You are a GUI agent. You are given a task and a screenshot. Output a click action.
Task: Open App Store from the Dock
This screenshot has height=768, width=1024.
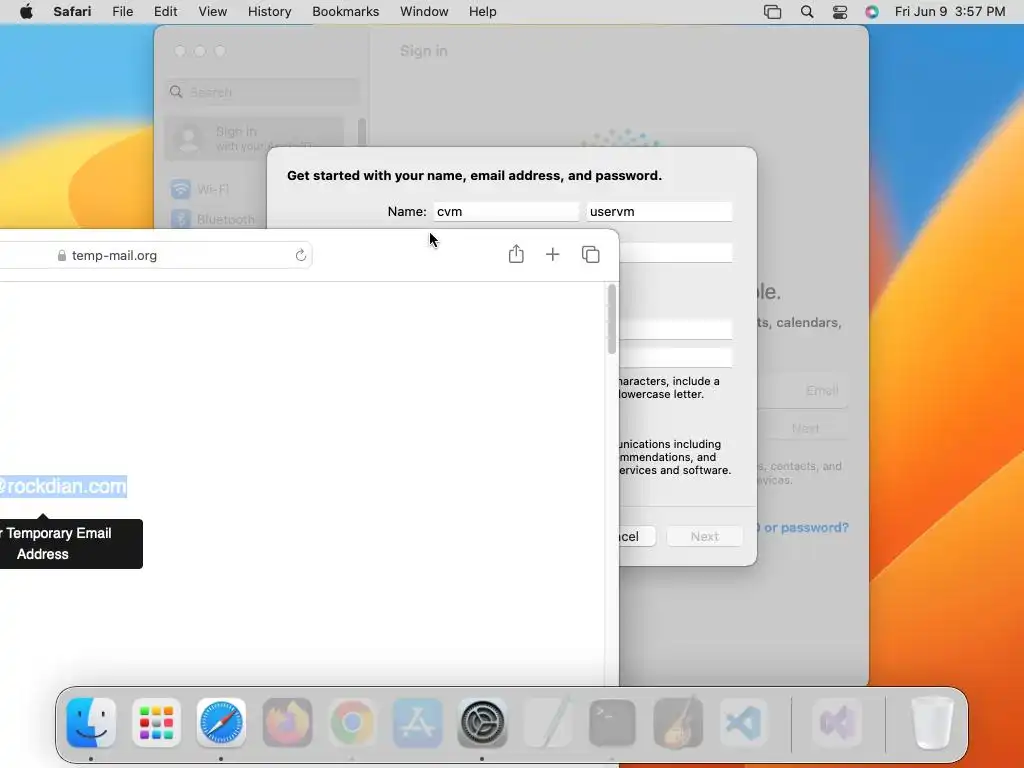(x=417, y=722)
